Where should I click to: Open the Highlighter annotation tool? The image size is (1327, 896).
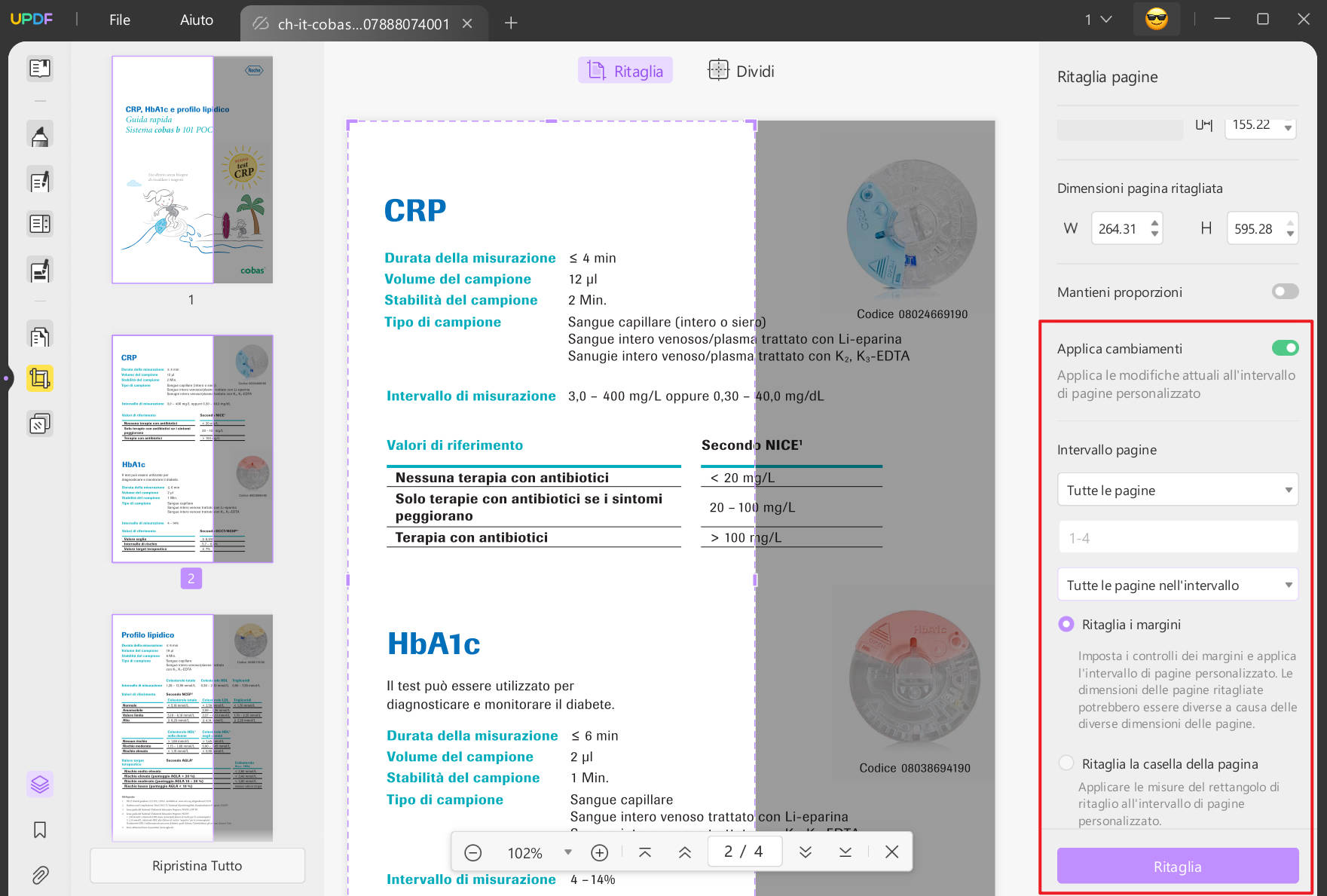(x=39, y=133)
